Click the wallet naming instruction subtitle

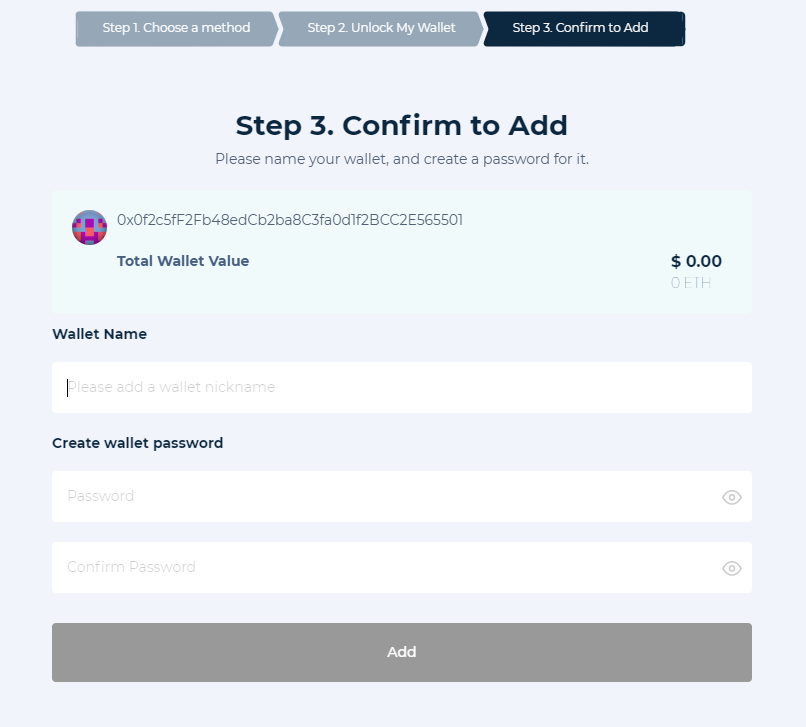coord(402,159)
